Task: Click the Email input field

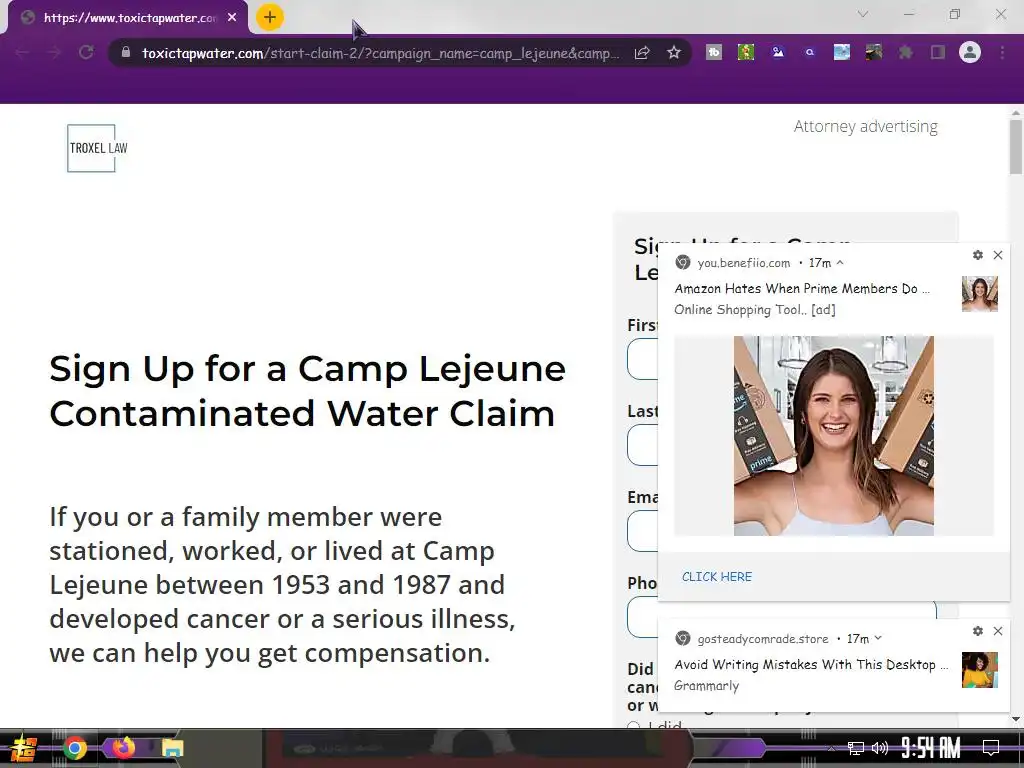Action: [x=643, y=531]
